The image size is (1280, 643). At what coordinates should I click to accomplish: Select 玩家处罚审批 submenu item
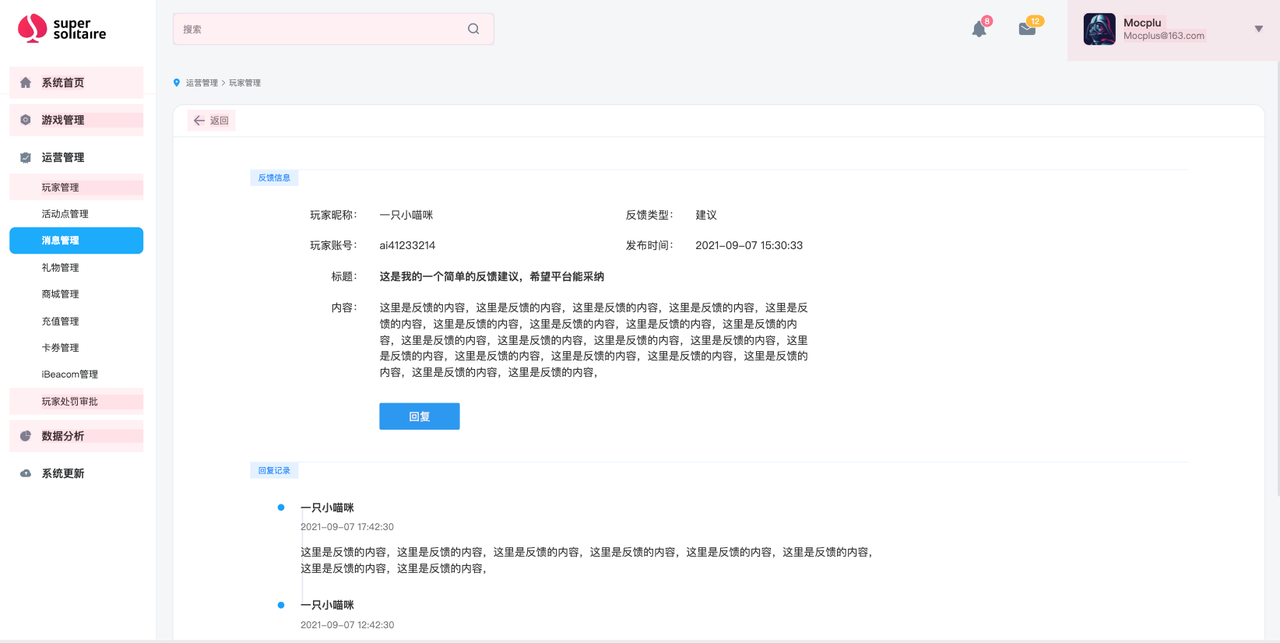[76, 401]
